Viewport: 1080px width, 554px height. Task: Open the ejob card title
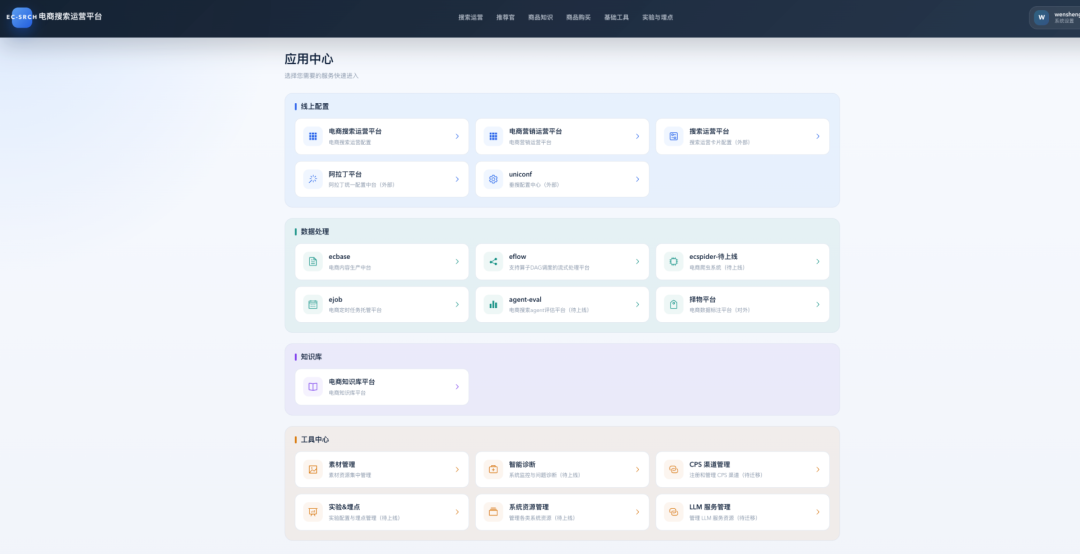(x=335, y=300)
